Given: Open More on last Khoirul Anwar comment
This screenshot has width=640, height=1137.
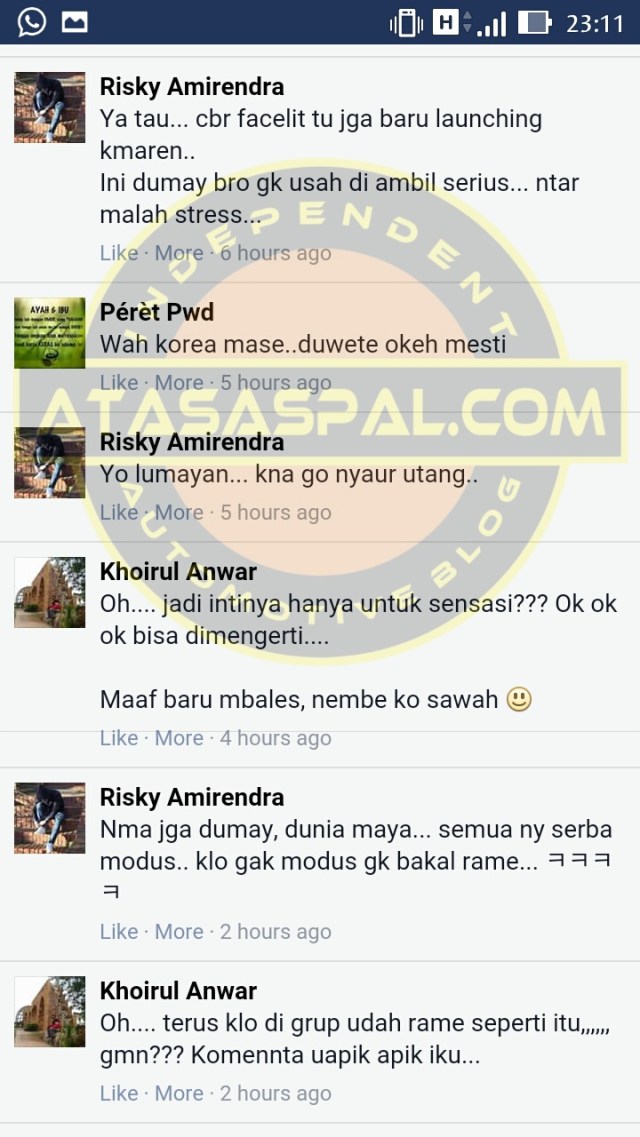Looking at the screenshot, I should (179, 1093).
